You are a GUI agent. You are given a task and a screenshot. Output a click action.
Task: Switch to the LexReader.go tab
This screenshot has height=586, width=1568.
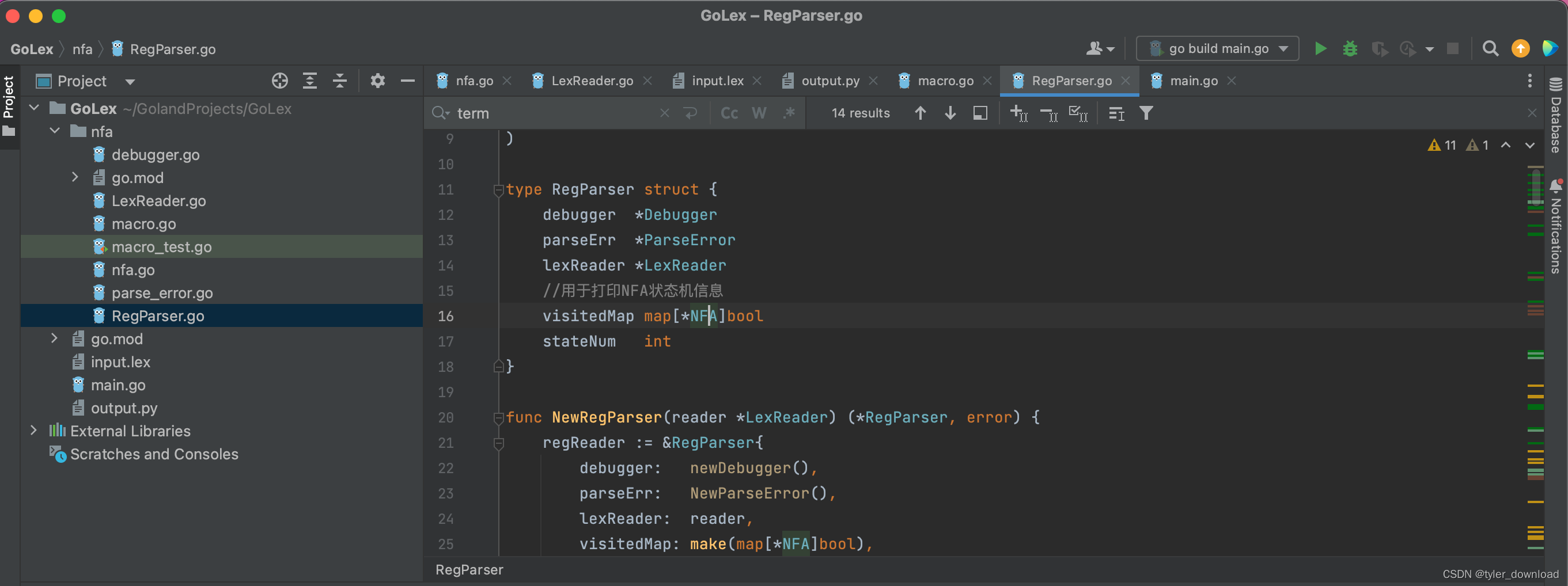coord(591,81)
